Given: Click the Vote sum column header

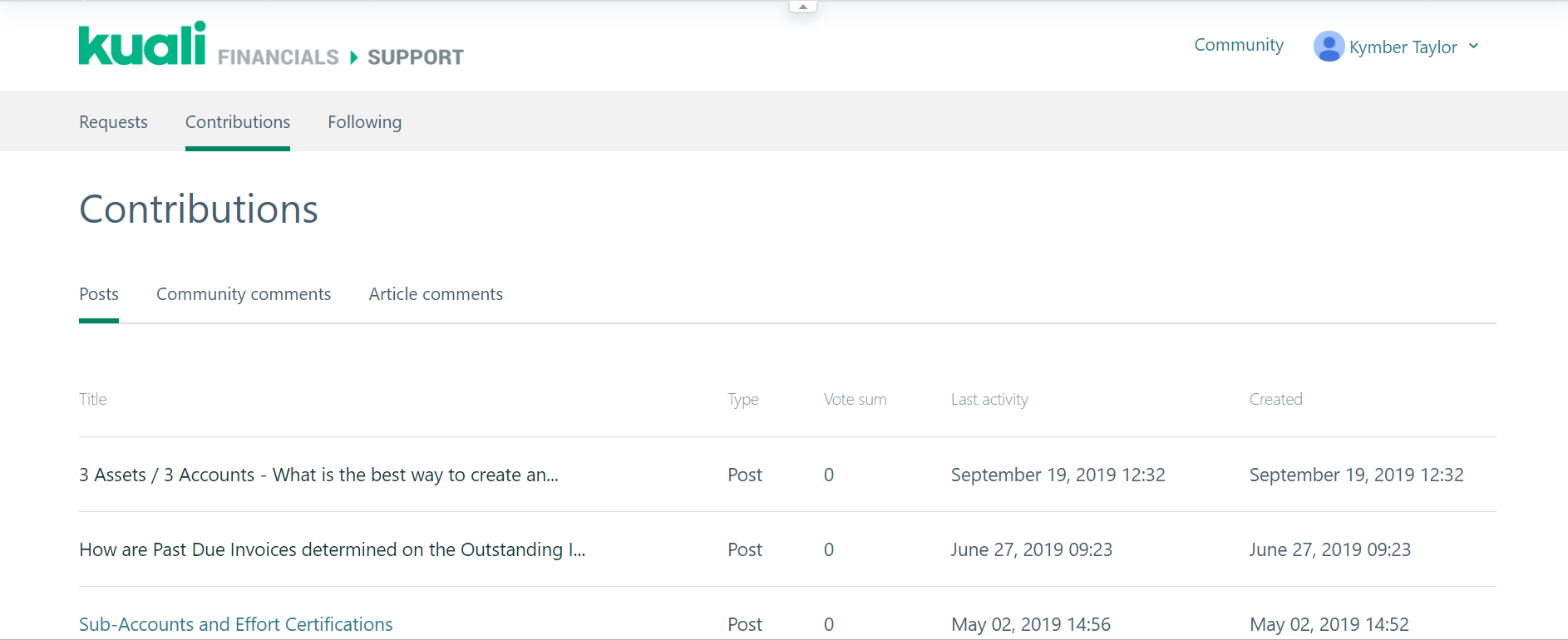Looking at the screenshot, I should (x=855, y=399).
